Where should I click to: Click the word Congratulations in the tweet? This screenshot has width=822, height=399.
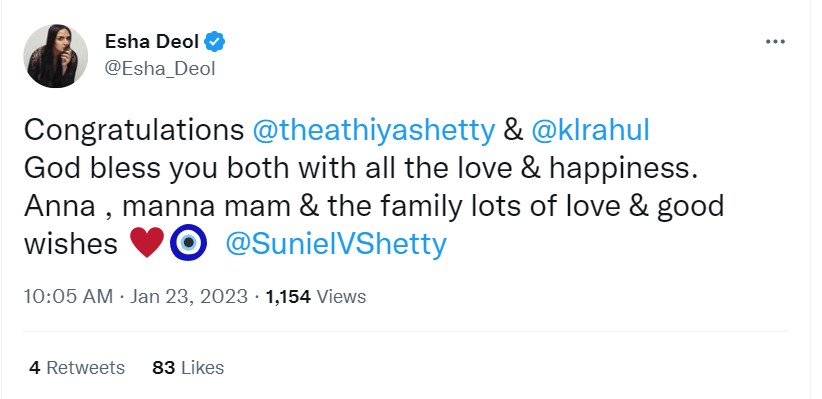click(134, 131)
